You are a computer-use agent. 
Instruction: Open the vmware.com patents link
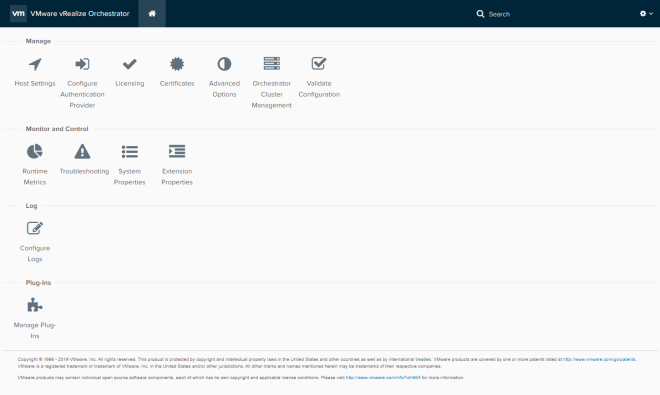599,359
